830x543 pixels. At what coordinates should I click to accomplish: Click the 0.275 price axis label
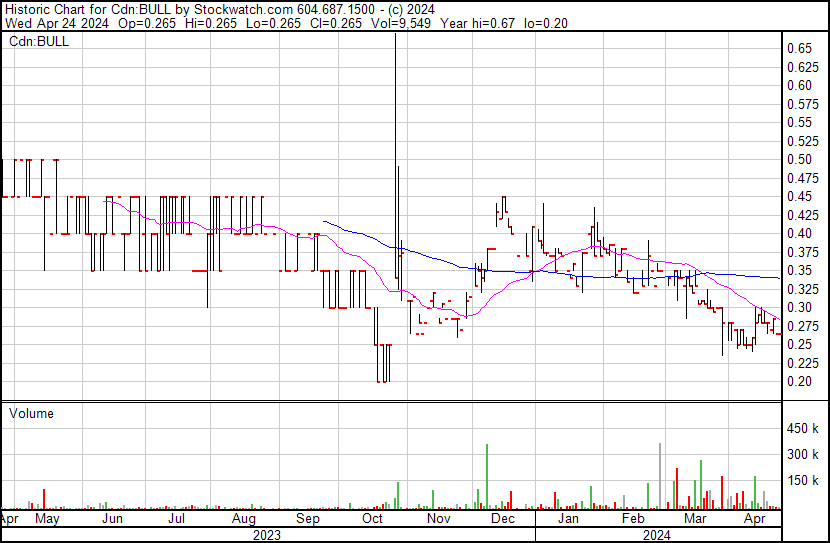(x=803, y=327)
